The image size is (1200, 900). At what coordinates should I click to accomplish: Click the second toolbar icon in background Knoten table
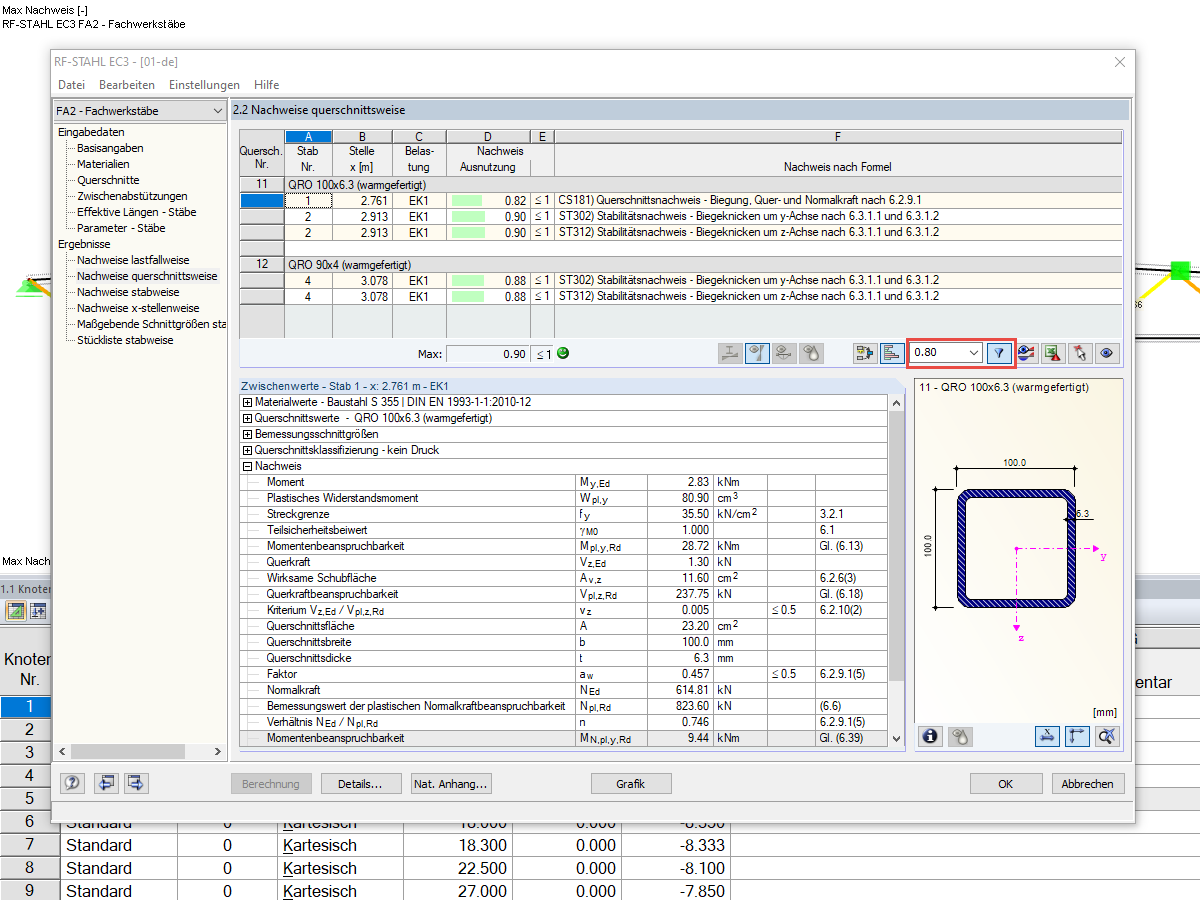[x=38, y=611]
